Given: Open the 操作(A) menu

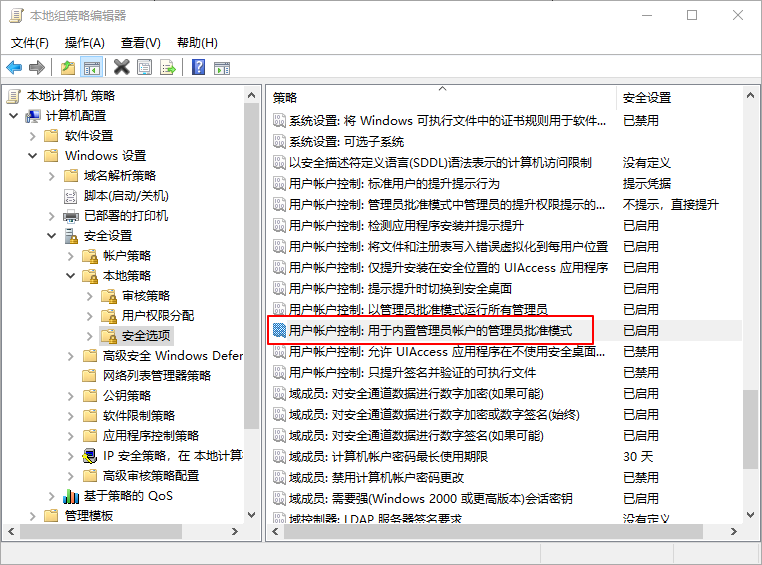Looking at the screenshot, I should pyautogui.click(x=85, y=43).
